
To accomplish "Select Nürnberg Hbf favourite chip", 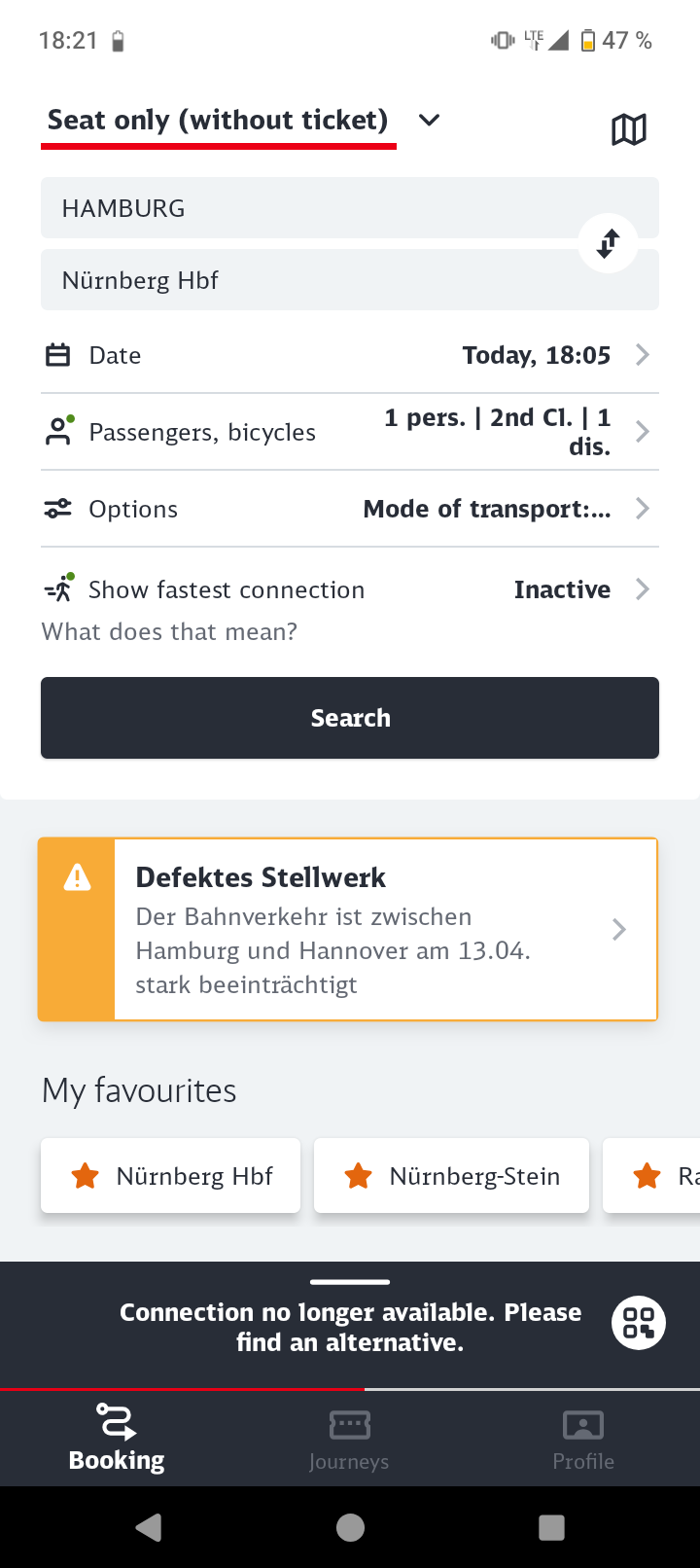I will 170,1176.
